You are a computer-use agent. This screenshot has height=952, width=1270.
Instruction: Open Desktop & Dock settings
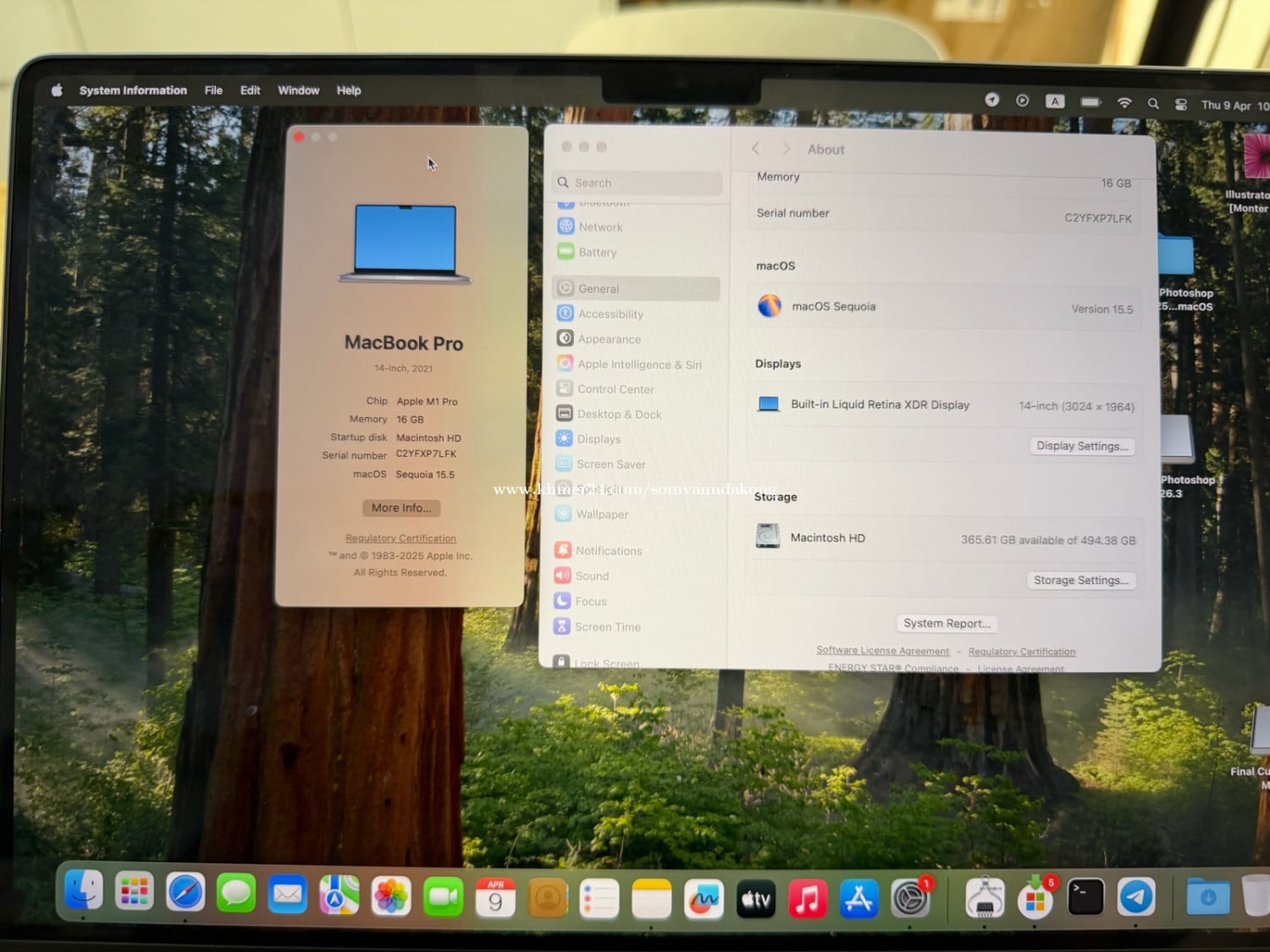[x=636, y=414]
